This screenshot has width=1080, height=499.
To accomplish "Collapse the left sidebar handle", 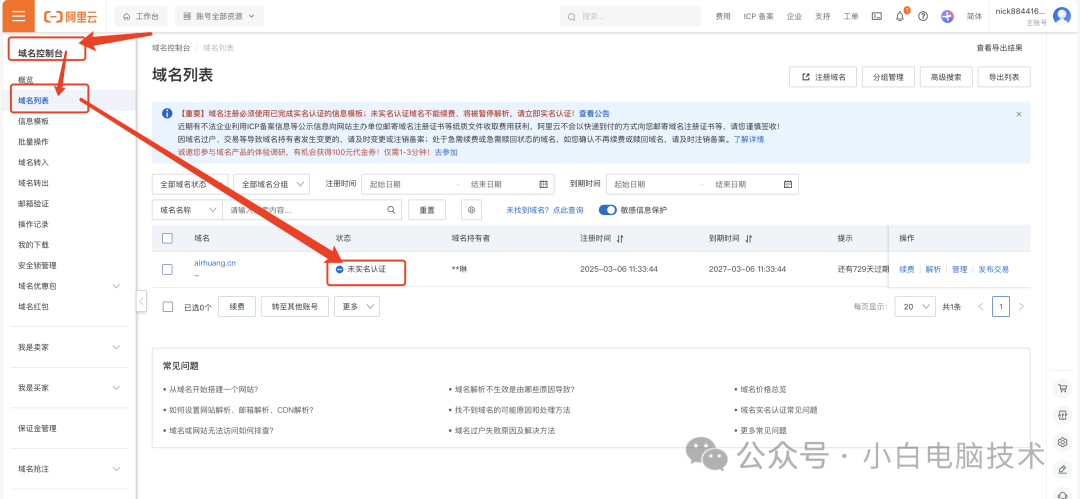I will tap(141, 301).
